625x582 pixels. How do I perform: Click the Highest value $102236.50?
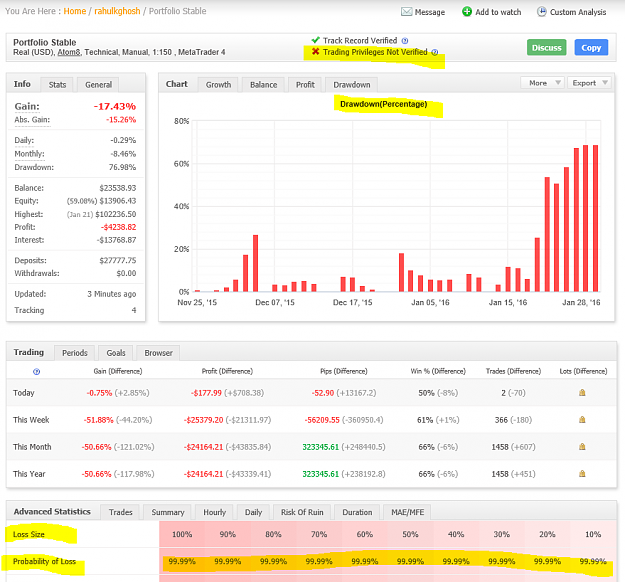116,214
